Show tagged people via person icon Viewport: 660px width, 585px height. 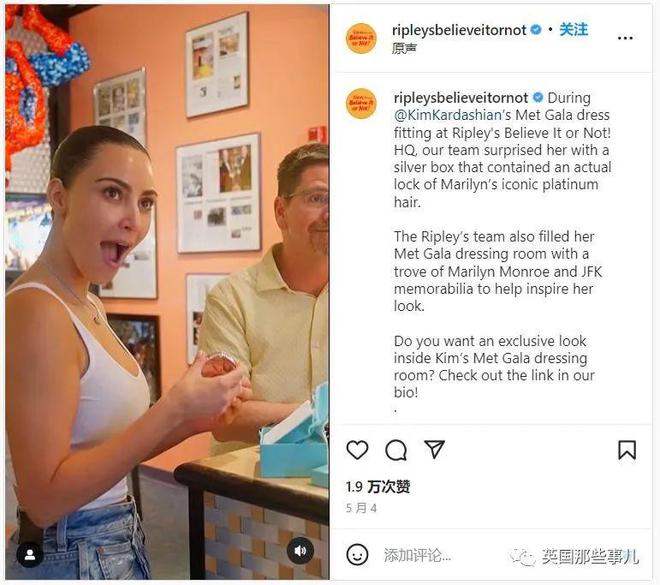click(29, 555)
